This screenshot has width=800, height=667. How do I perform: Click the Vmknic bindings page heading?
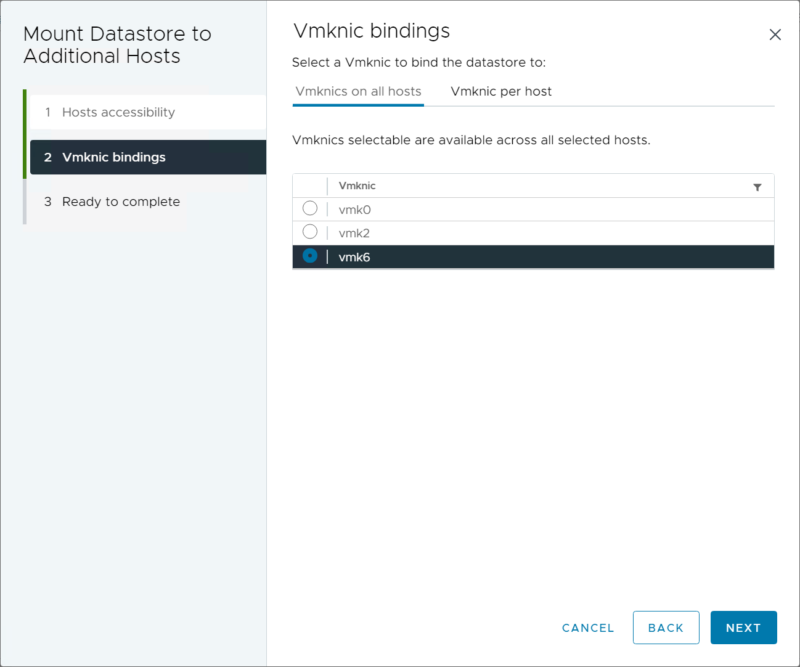[371, 31]
